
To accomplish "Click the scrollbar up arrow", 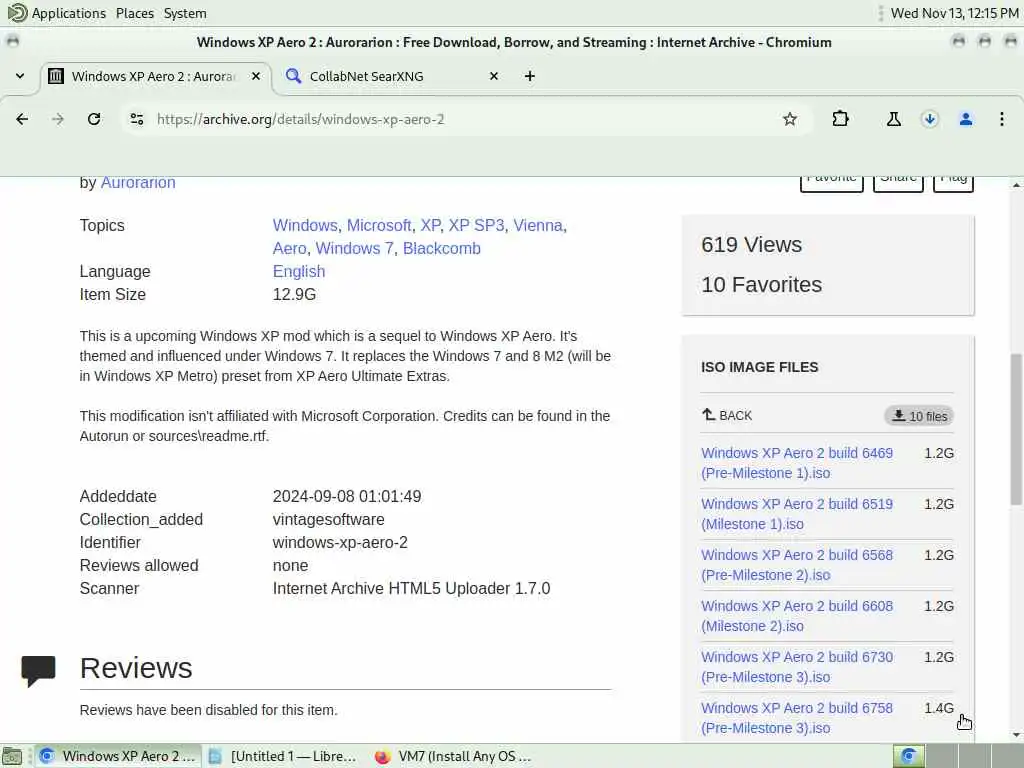I will [x=1016, y=185].
